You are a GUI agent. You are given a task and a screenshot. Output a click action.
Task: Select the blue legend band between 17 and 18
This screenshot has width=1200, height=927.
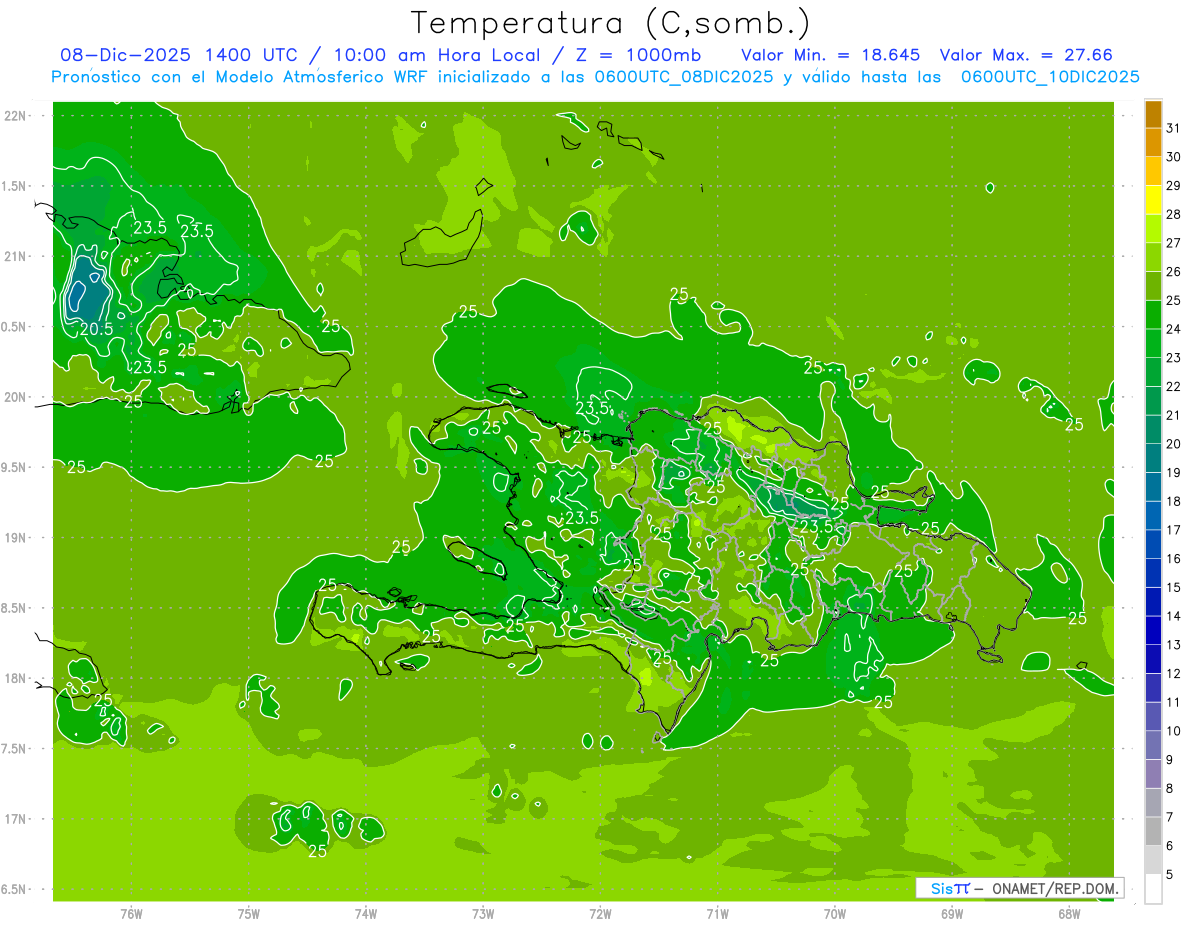pyautogui.click(x=1153, y=516)
